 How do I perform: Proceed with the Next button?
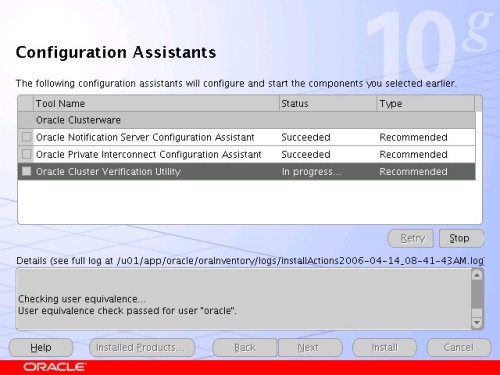click(x=310, y=348)
